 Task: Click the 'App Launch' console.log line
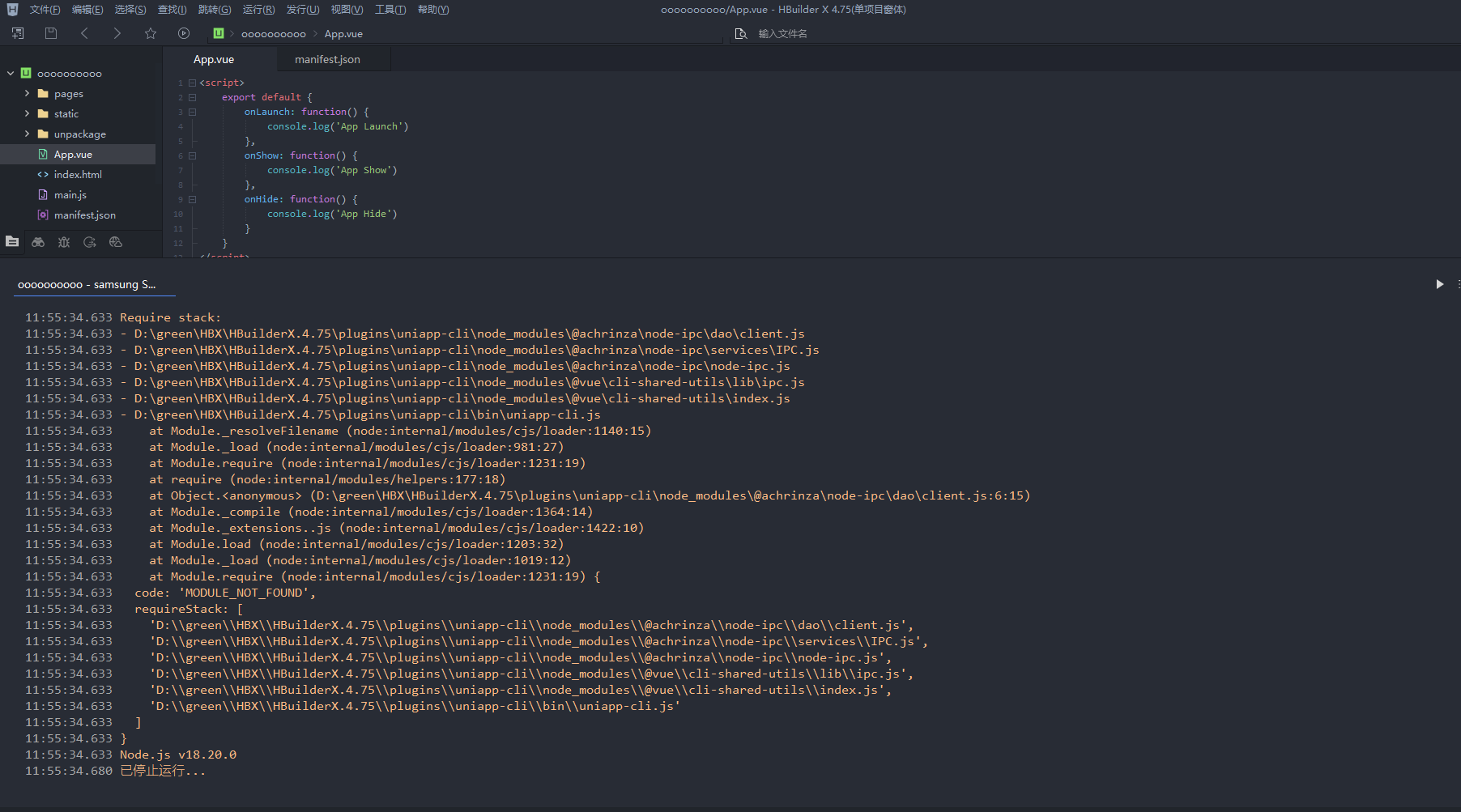tap(338, 126)
